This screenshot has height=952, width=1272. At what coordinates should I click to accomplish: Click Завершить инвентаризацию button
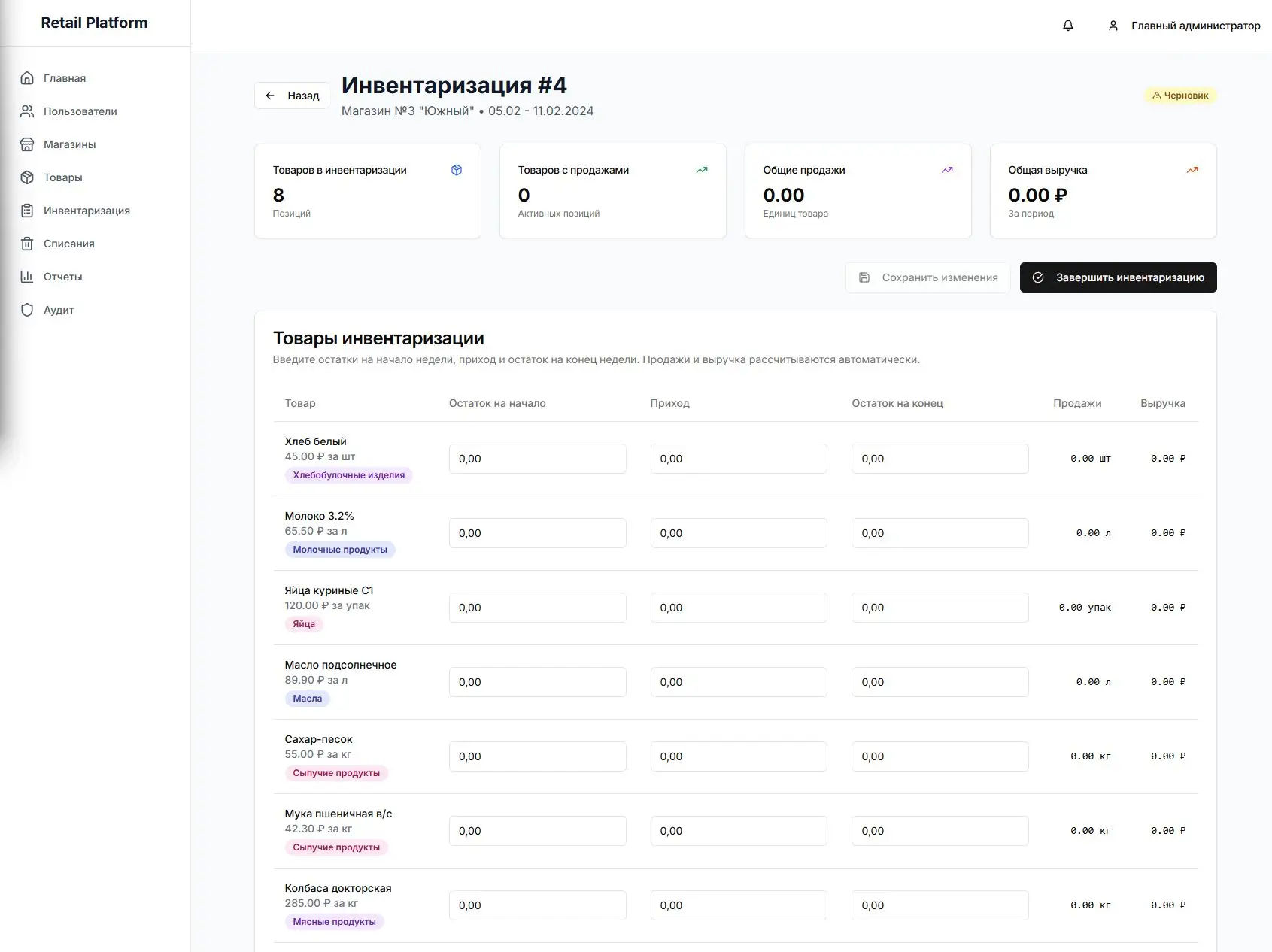pyautogui.click(x=1118, y=277)
